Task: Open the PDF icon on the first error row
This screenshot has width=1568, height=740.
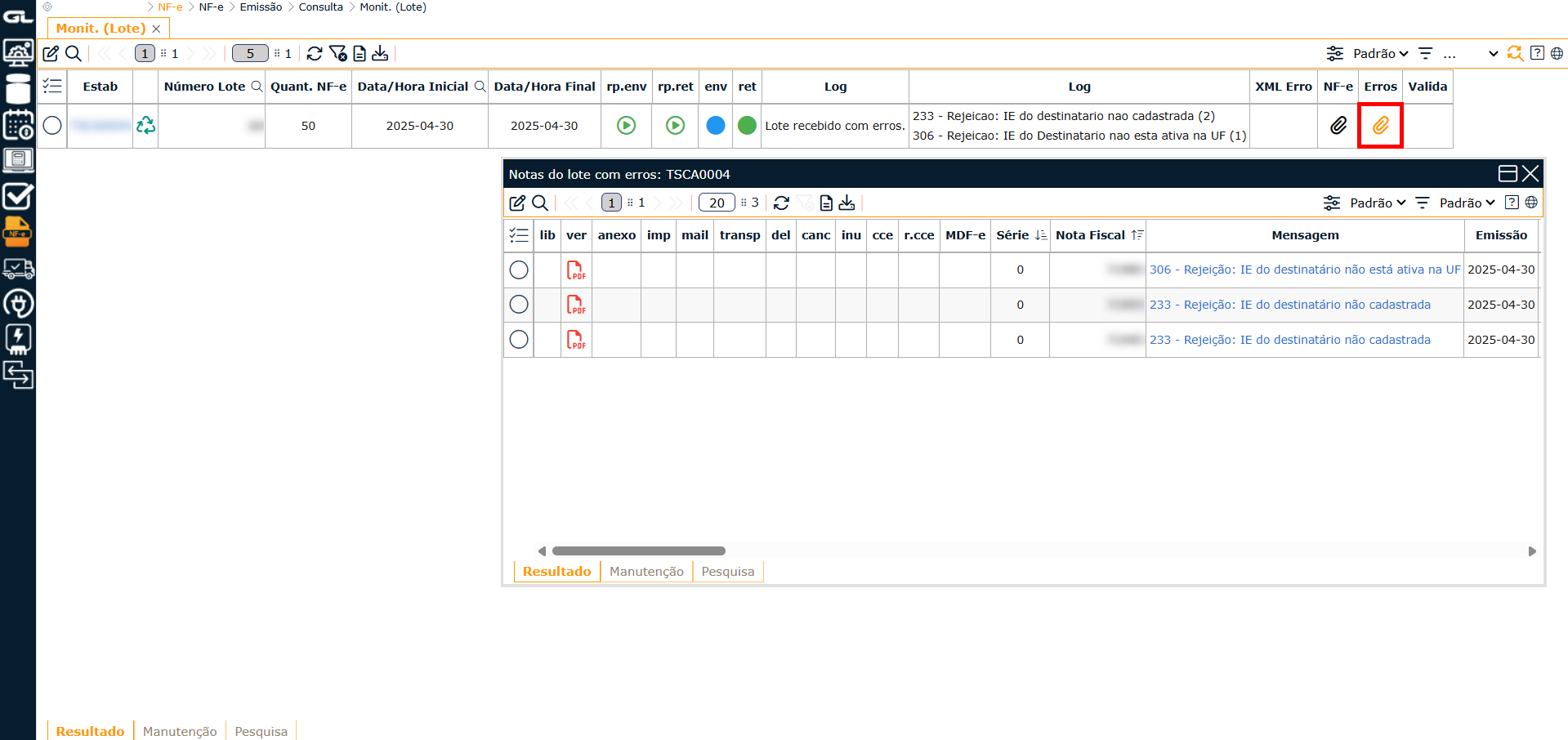Action: [x=576, y=270]
